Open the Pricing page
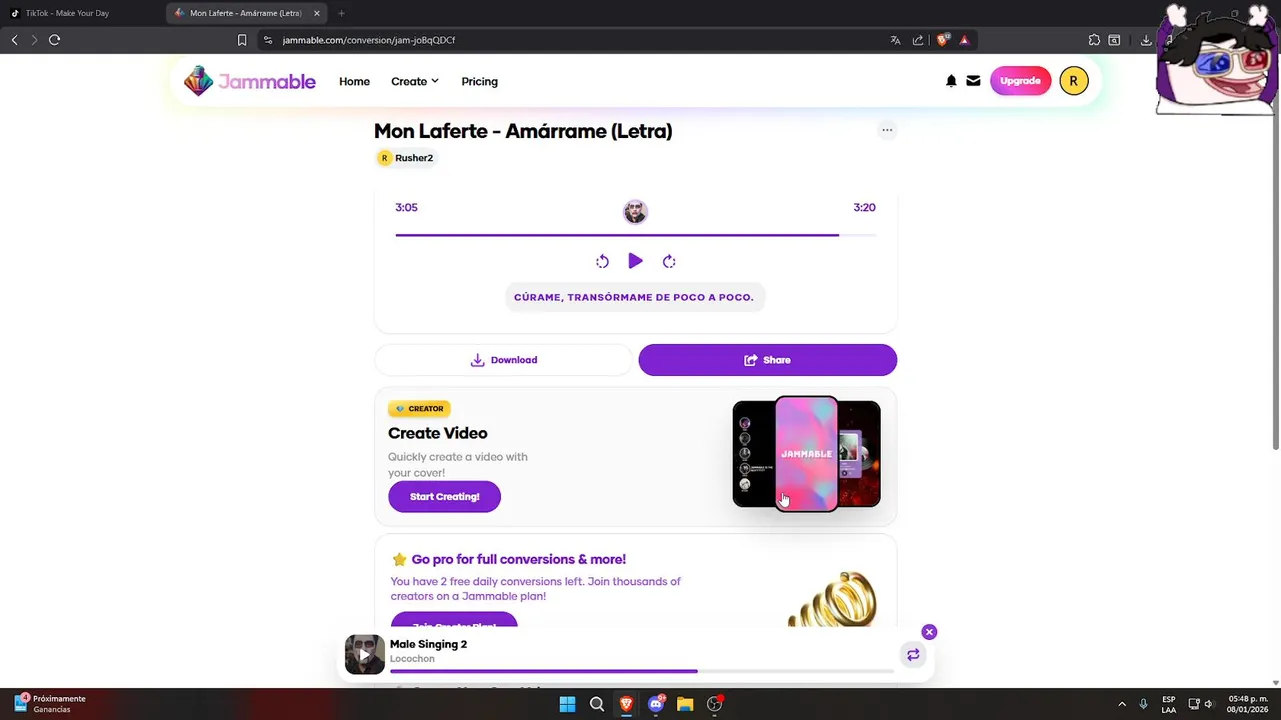The width and height of the screenshot is (1281, 720). point(479,81)
